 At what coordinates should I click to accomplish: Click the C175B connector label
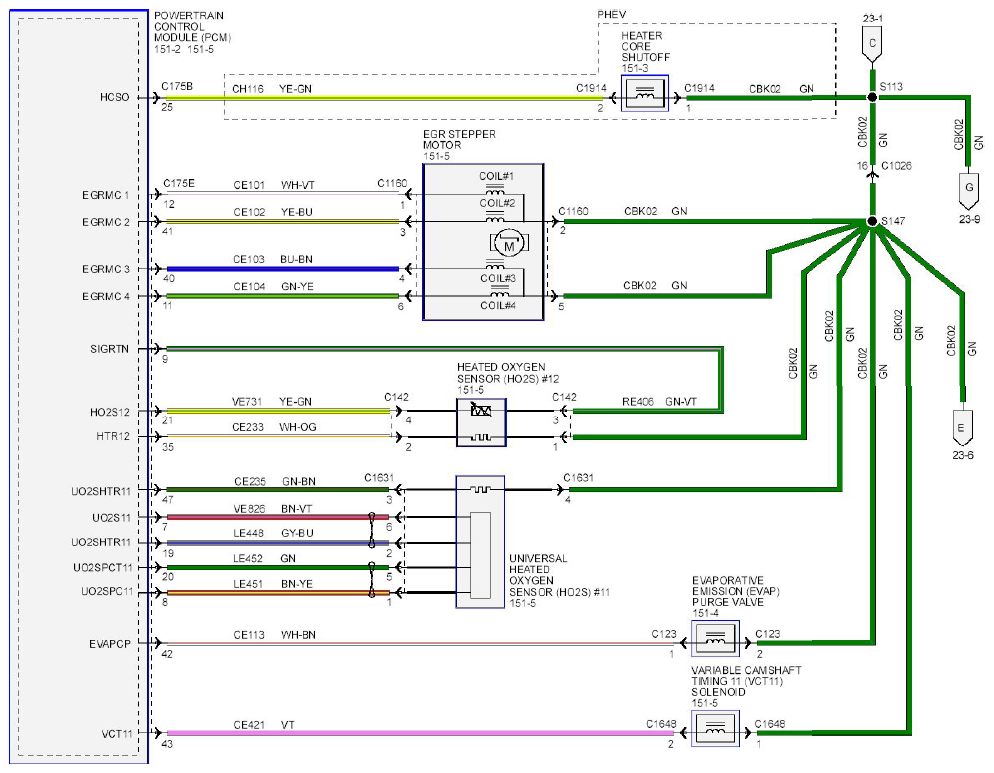click(x=177, y=86)
